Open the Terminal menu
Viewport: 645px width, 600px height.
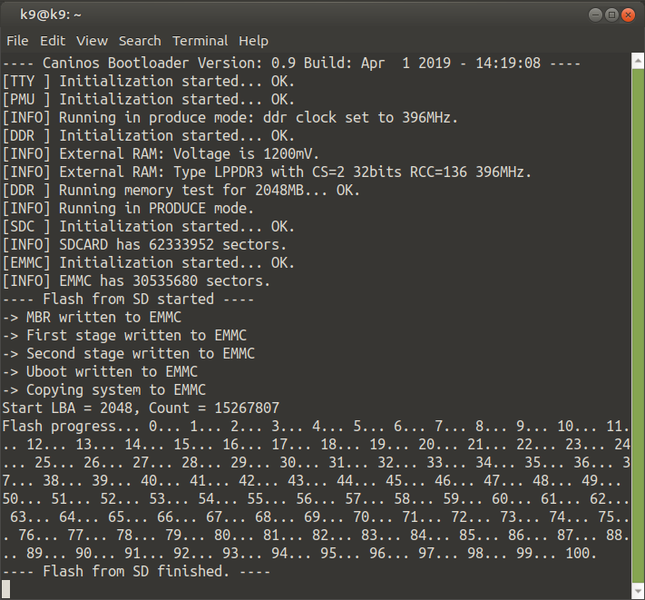tap(200, 41)
